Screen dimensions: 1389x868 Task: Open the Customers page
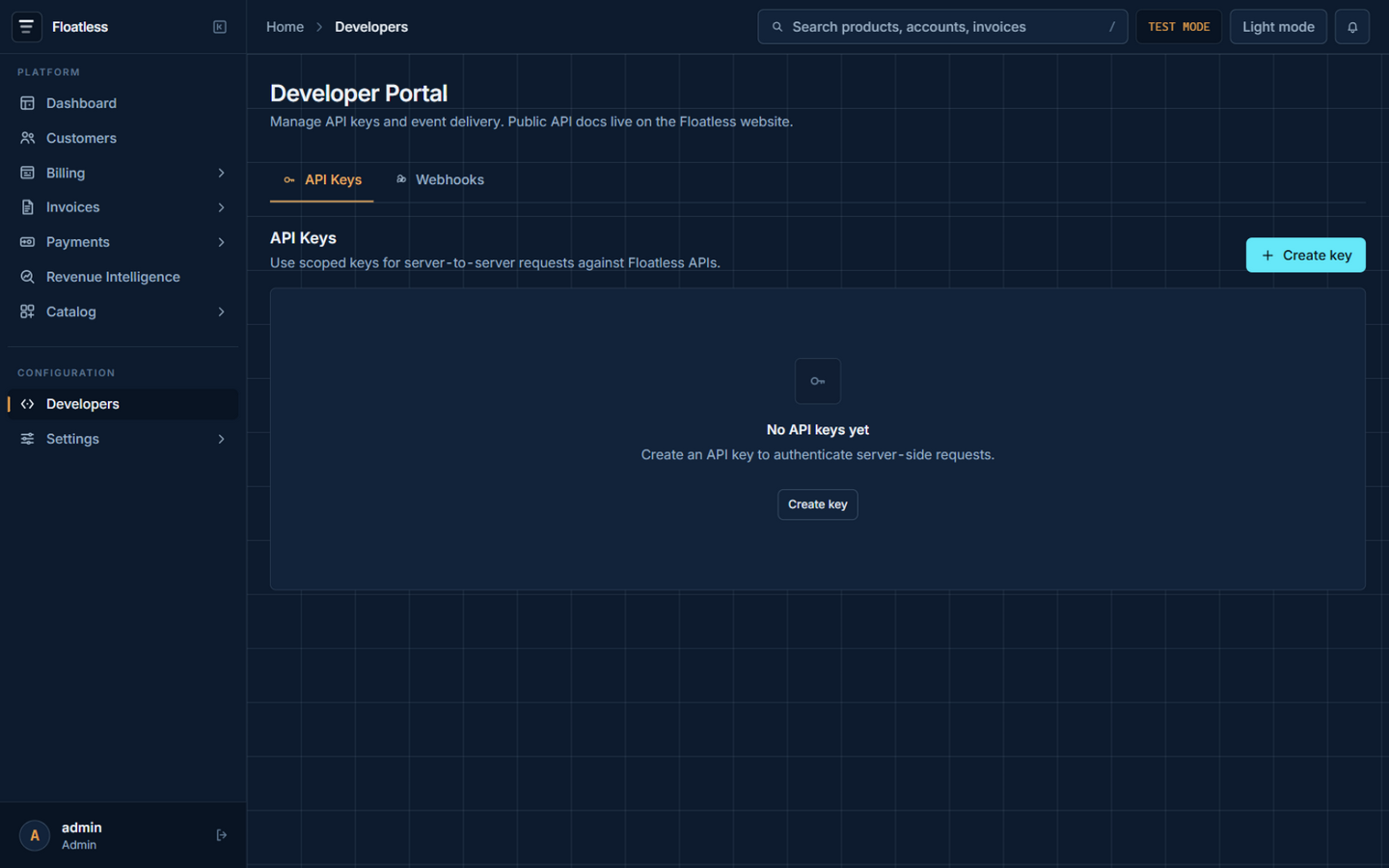point(123,138)
